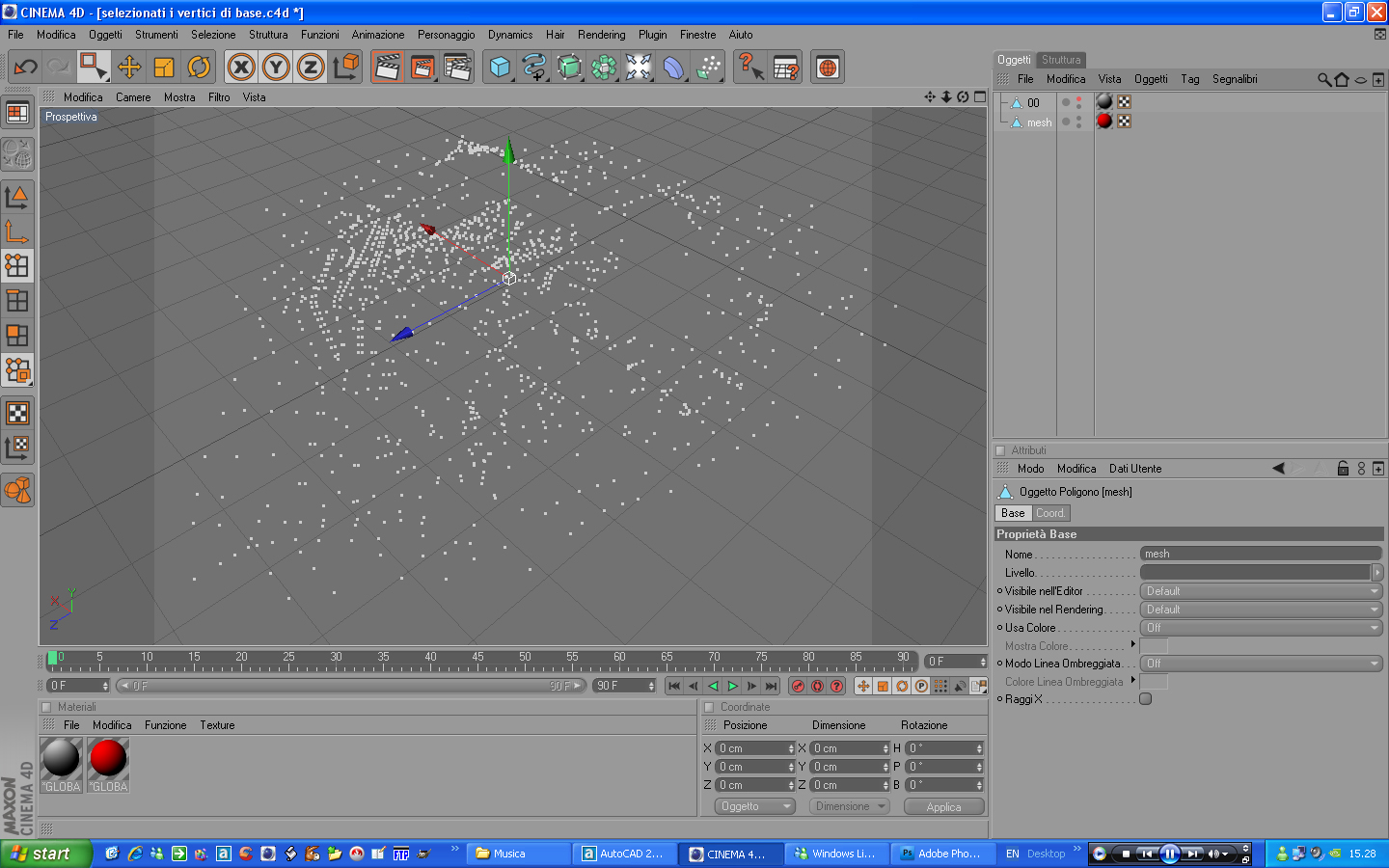Click the web globe icon

coord(828,68)
